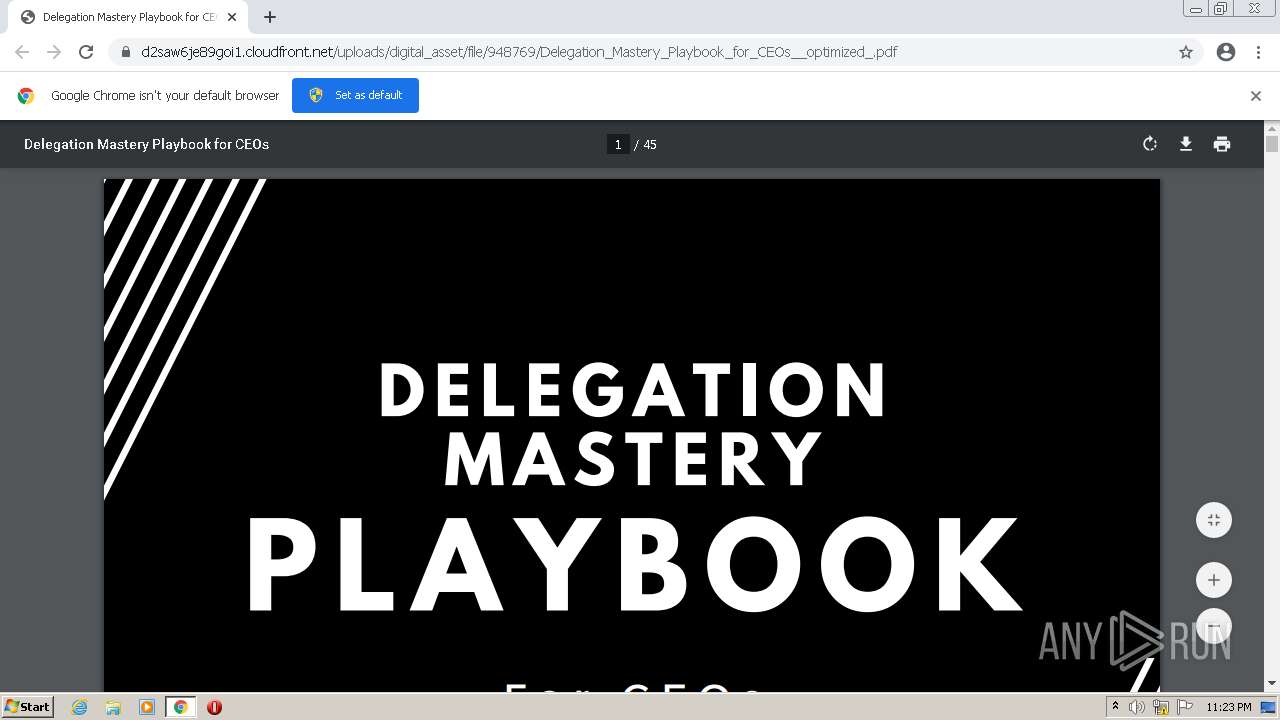
Task: Click the browser forward arrow
Action: [x=54, y=52]
